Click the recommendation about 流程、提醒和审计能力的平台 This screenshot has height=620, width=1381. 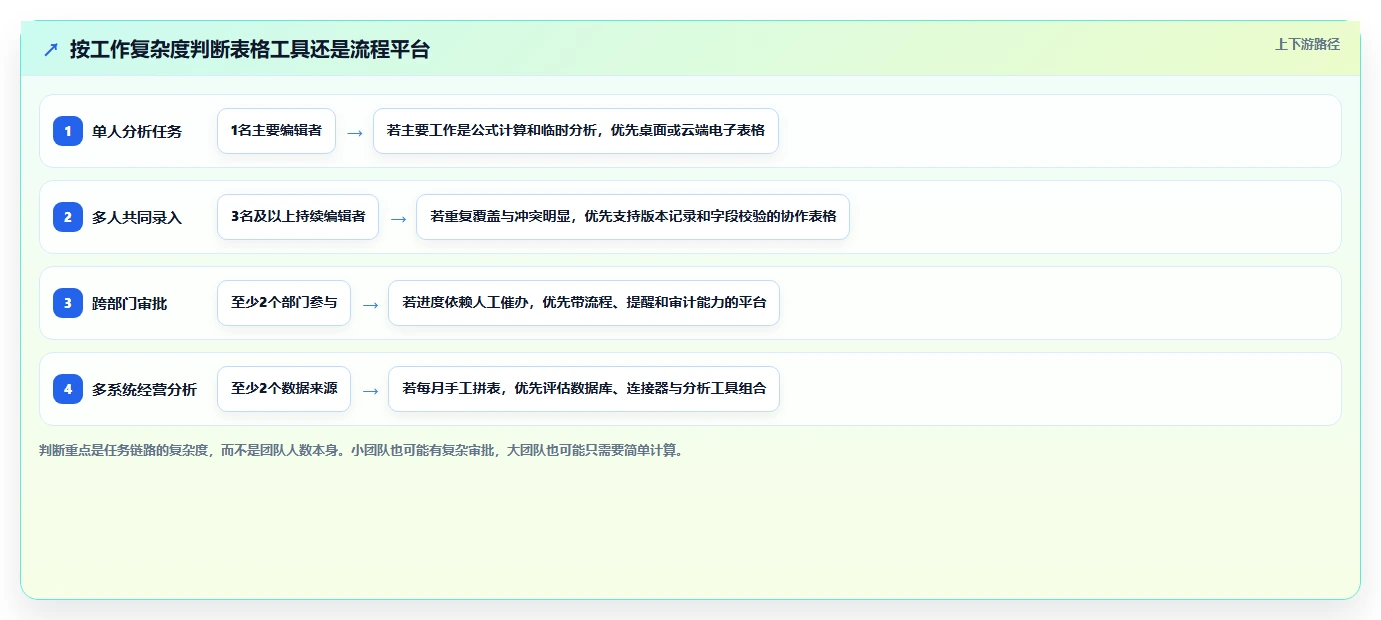pos(584,303)
